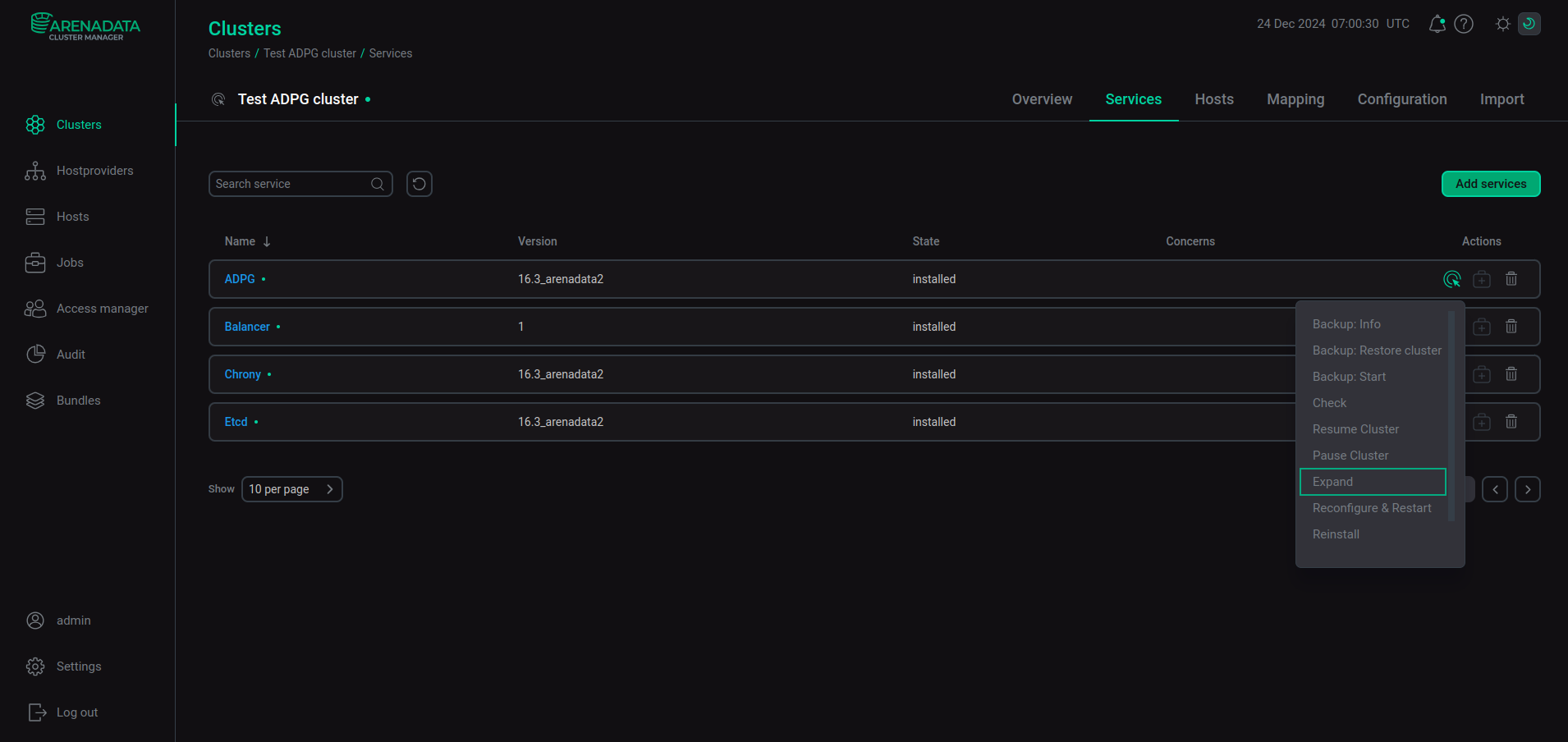Click the search magnifier icon
This screenshot has width=1568, height=742.
378,184
